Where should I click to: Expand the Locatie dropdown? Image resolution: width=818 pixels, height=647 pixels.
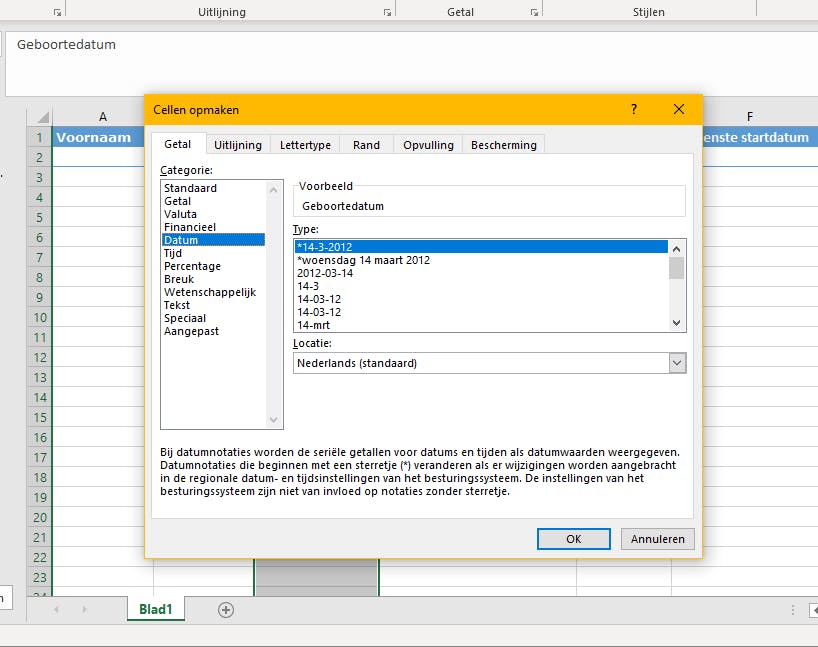coord(677,363)
